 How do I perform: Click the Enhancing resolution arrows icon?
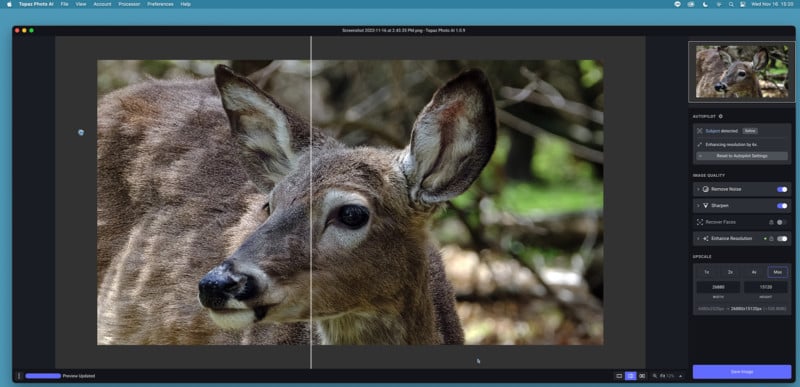[x=699, y=145]
